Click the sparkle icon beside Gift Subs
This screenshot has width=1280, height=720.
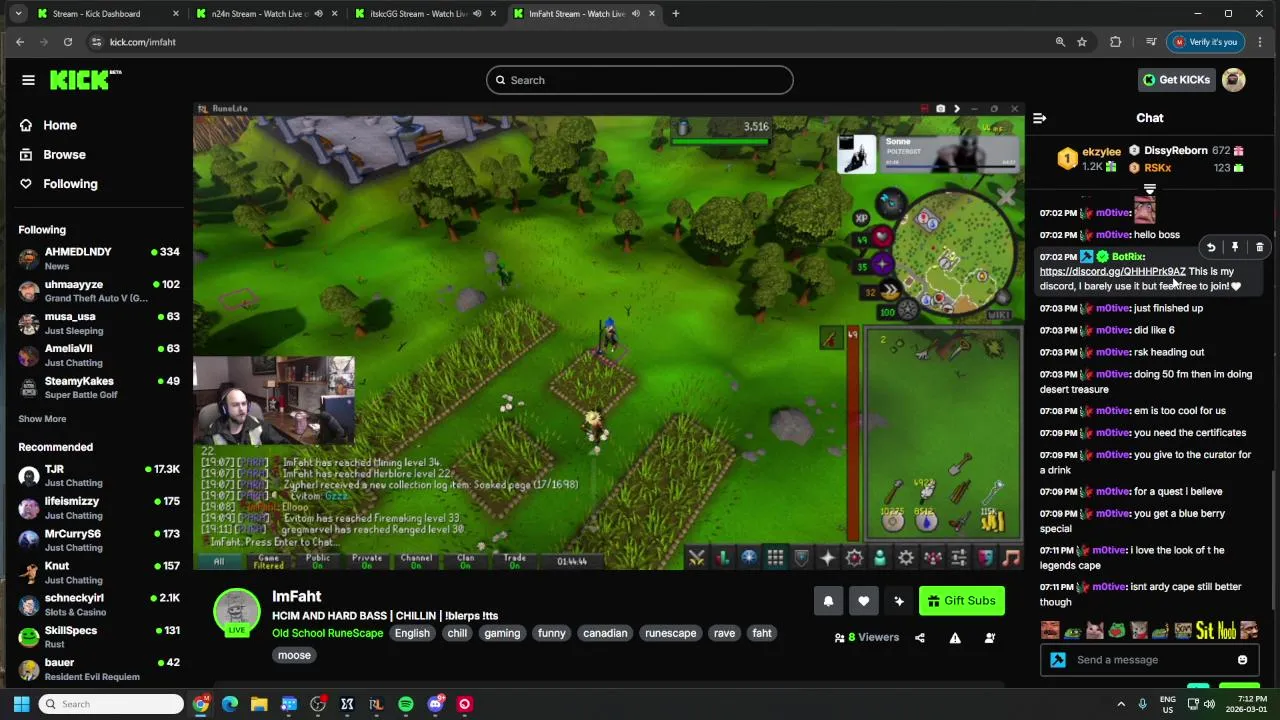(898, 601)
